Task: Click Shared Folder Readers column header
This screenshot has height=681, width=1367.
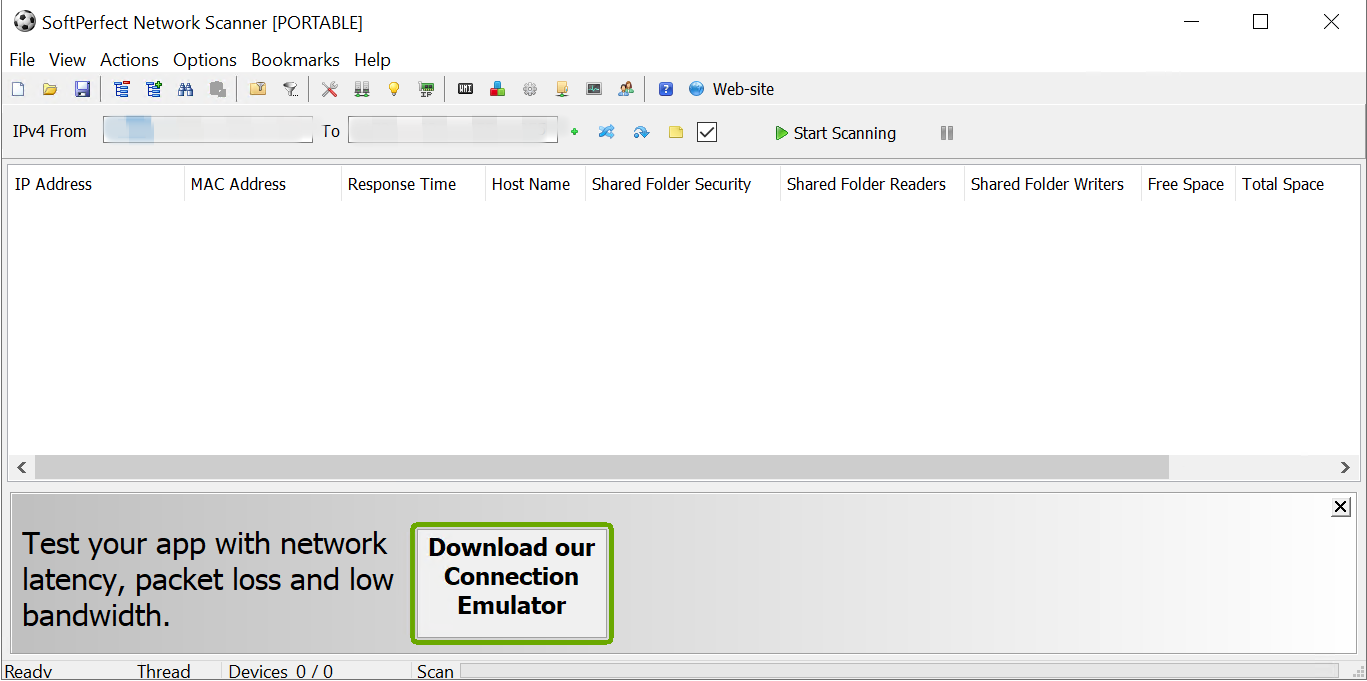Action: 872,184
